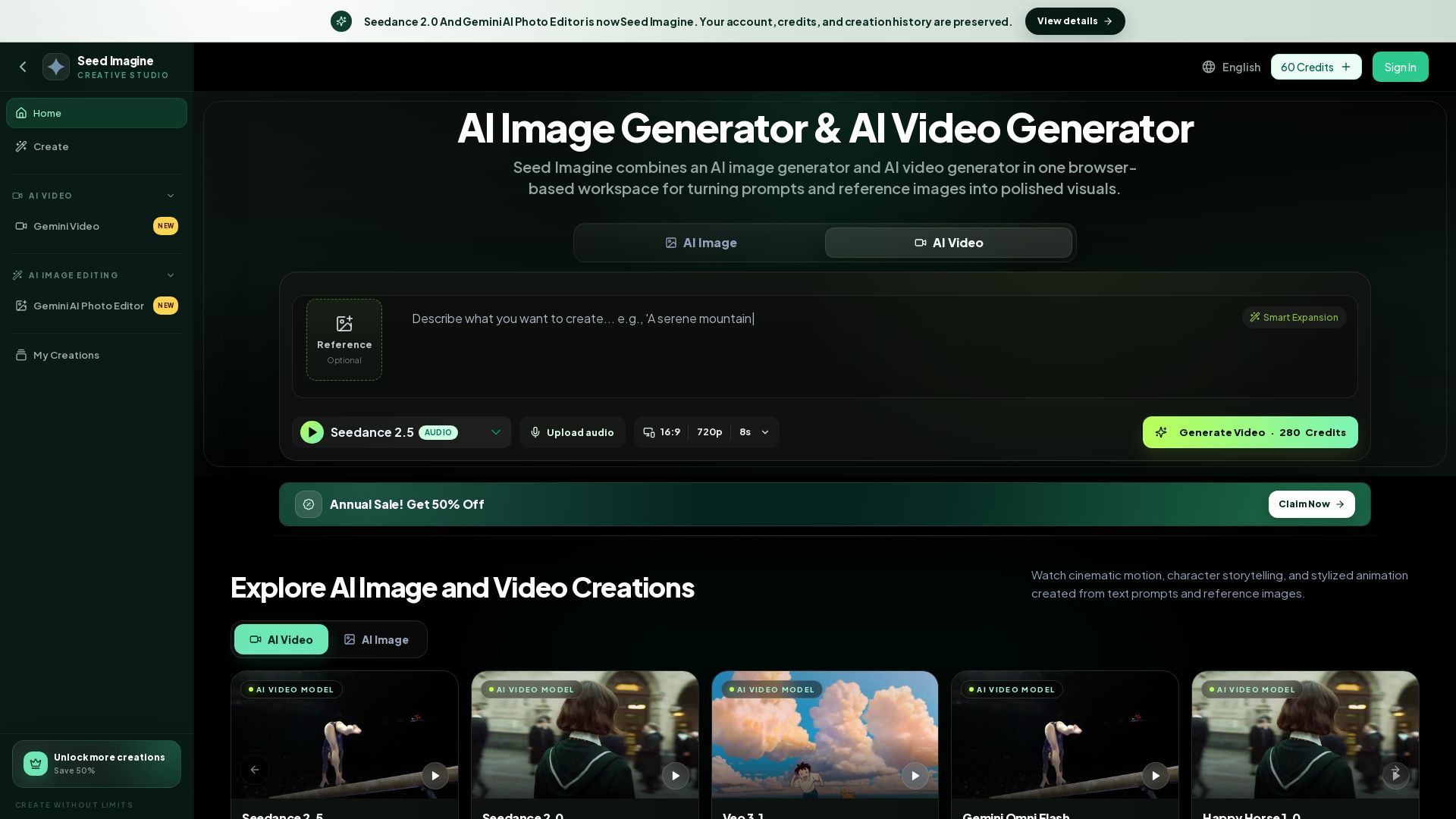The width and height of the screenshot is (1456, 819).
Task: Click the Annual Sale discount badge icon
Action: pos(309,504)
